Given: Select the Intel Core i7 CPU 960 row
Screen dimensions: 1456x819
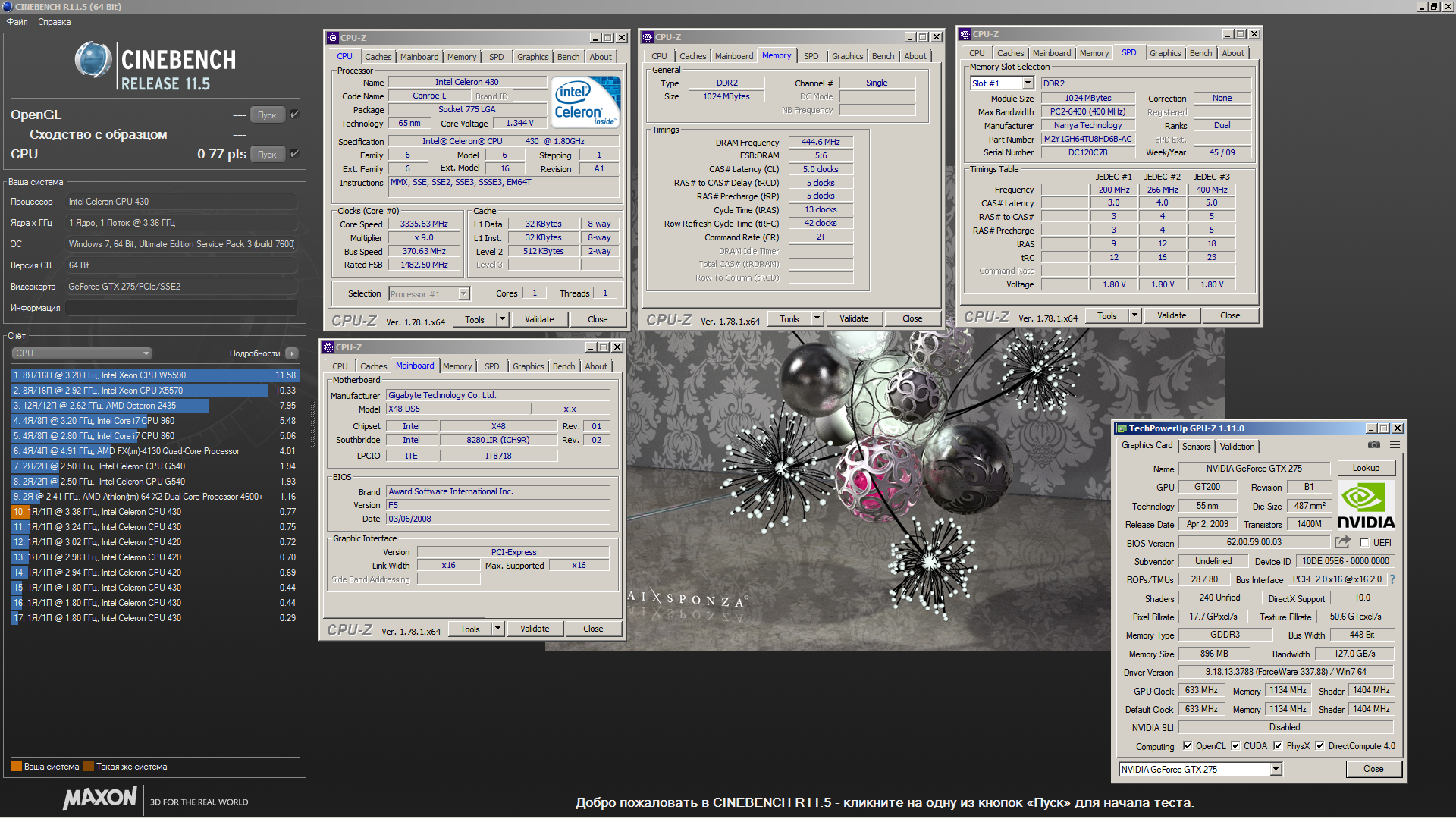Looking at the screenshot, I should pyautogui.click(x=155, y=421).
